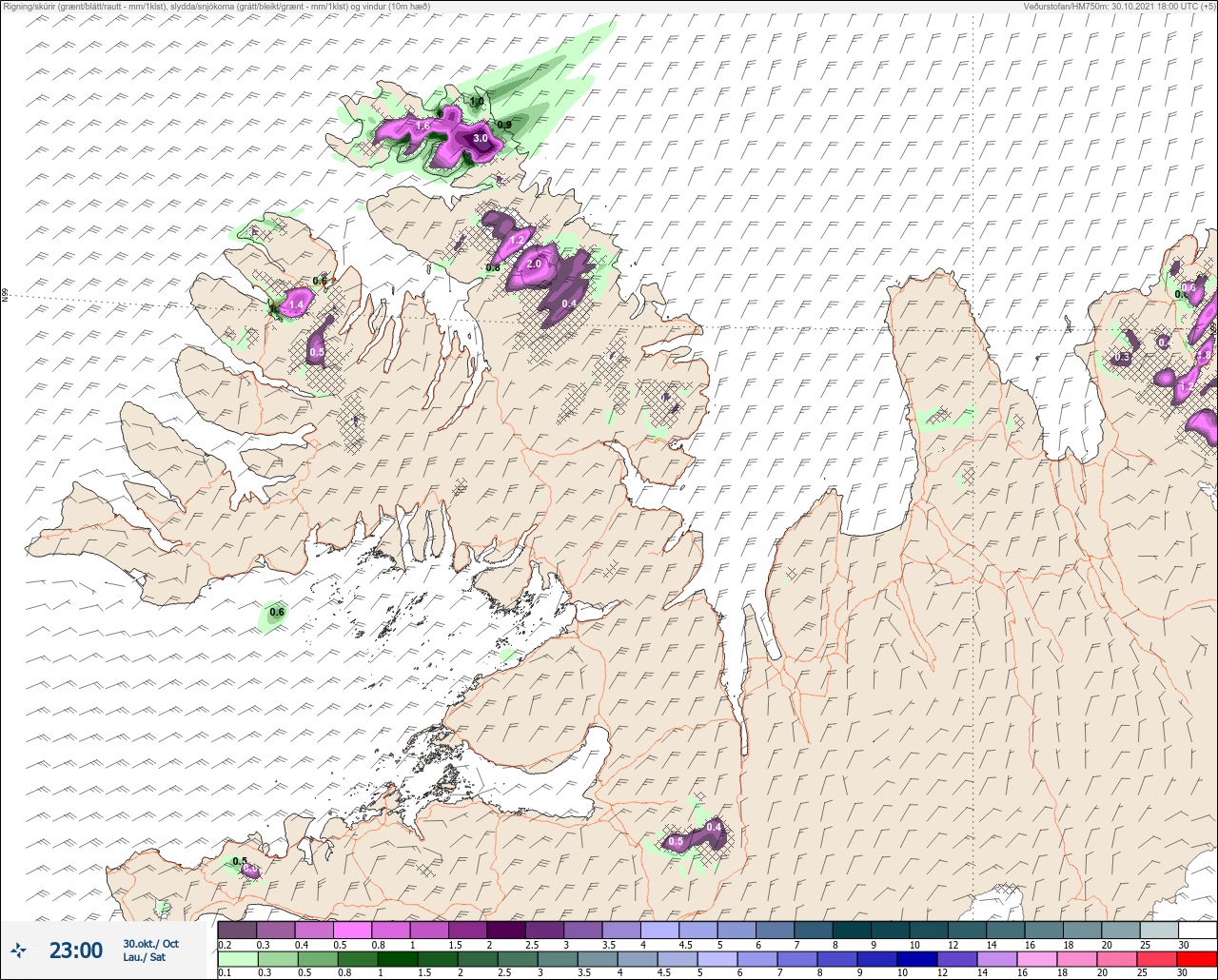Click the 'N99' label at the left edge
Viewport: 1218px width, 980px height.
coord(5,296)
